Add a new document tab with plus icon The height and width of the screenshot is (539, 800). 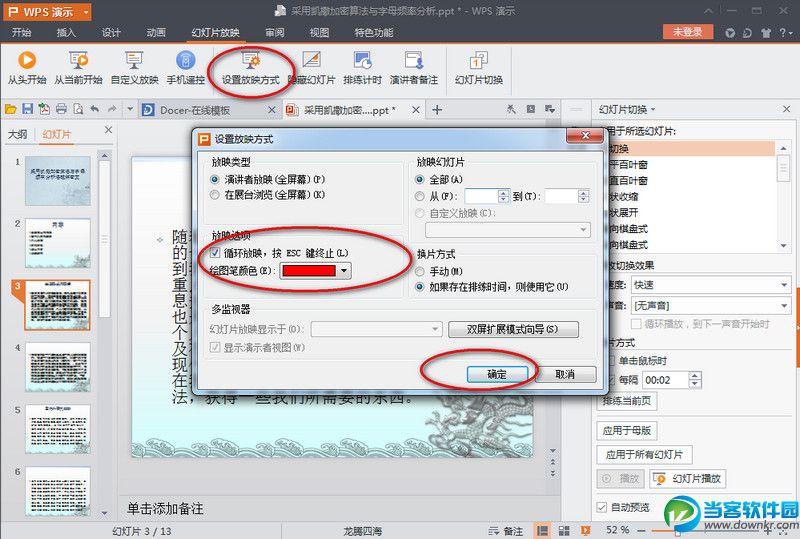437,109
